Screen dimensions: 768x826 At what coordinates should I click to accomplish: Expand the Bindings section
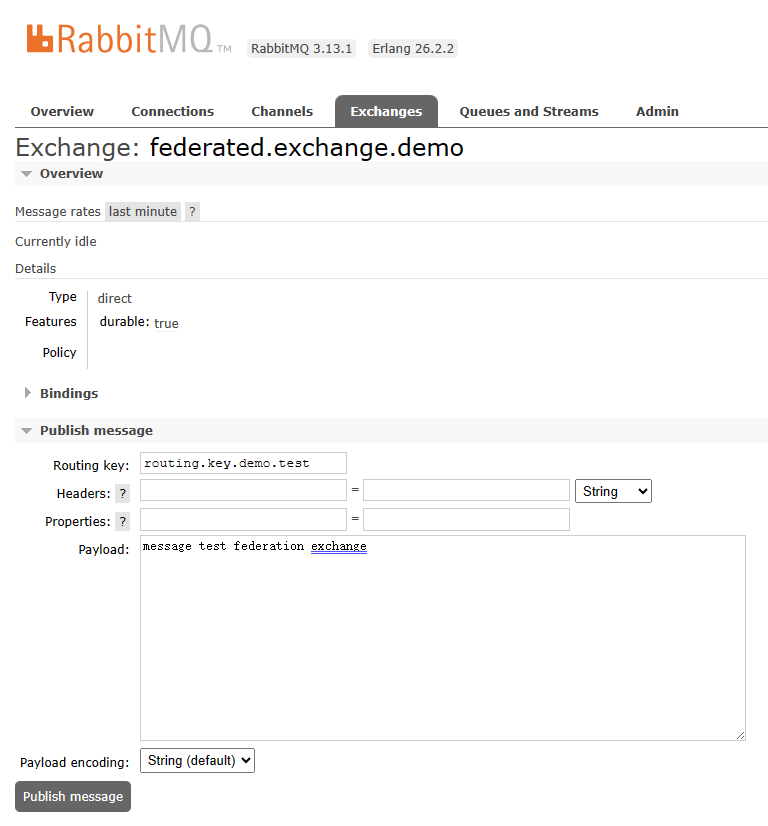click(69, 394)
